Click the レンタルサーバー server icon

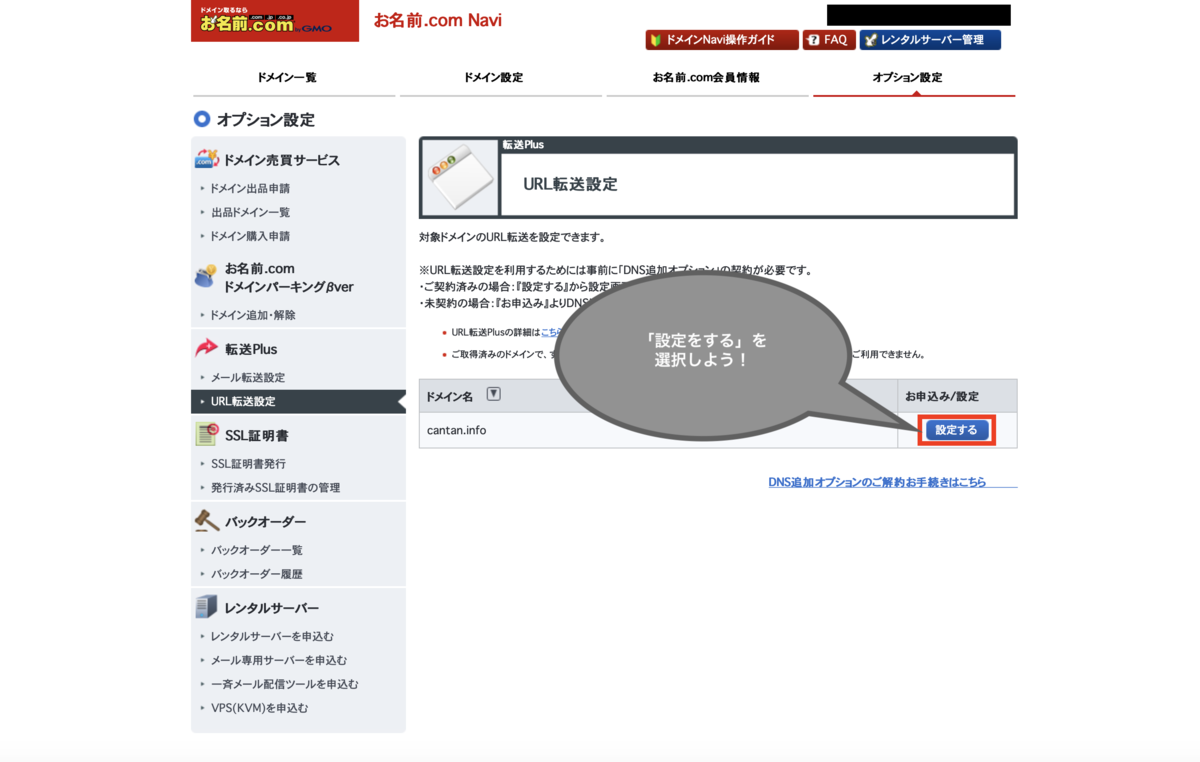coord(206,607)
